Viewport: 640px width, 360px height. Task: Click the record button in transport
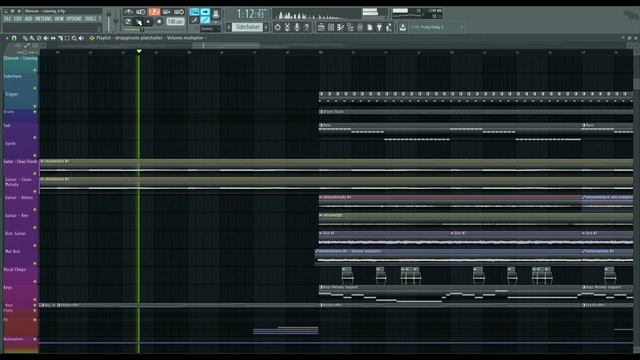pyautogui.click(x=159, y=22)
